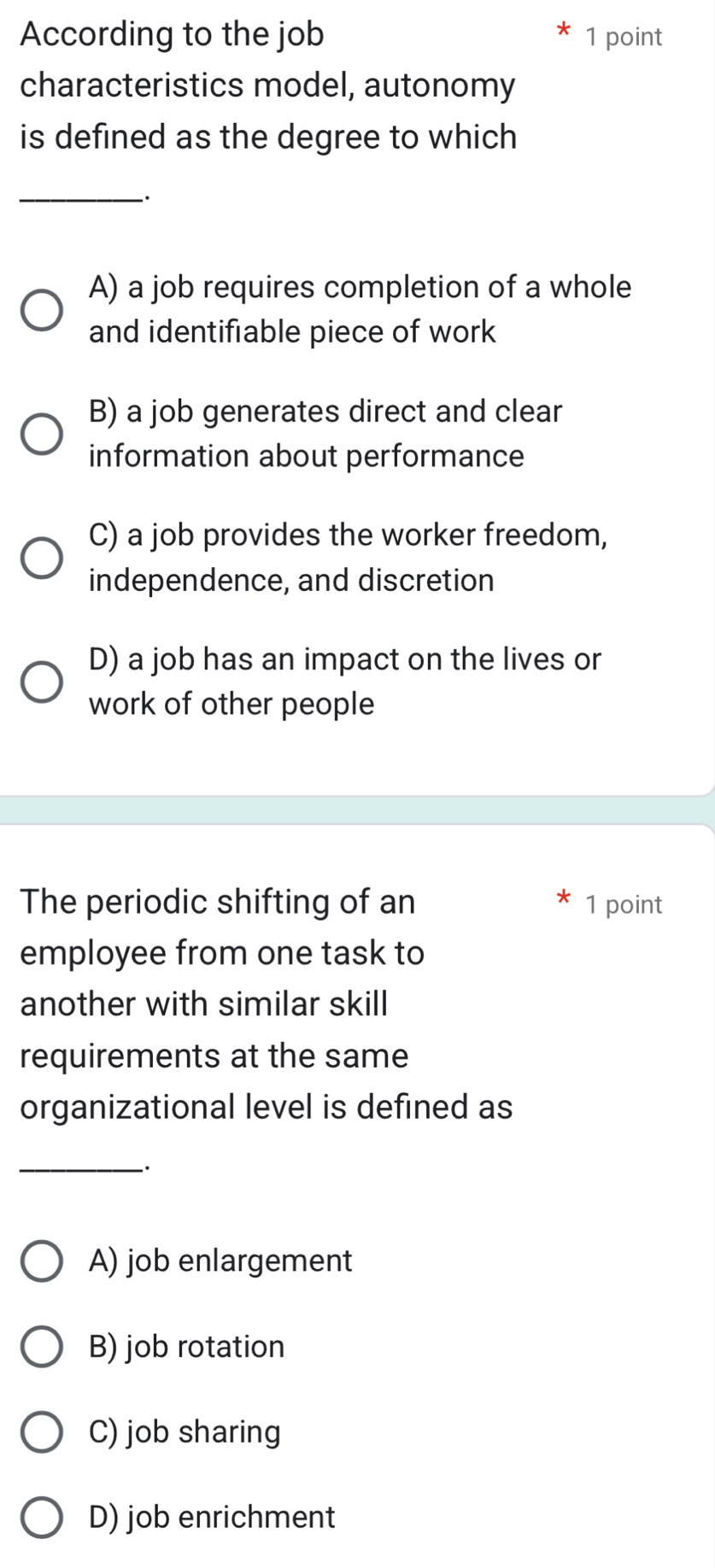The image size is (715, 1568).
Task: Select answer C about worker freedom and independence
Action: point(40,557)
